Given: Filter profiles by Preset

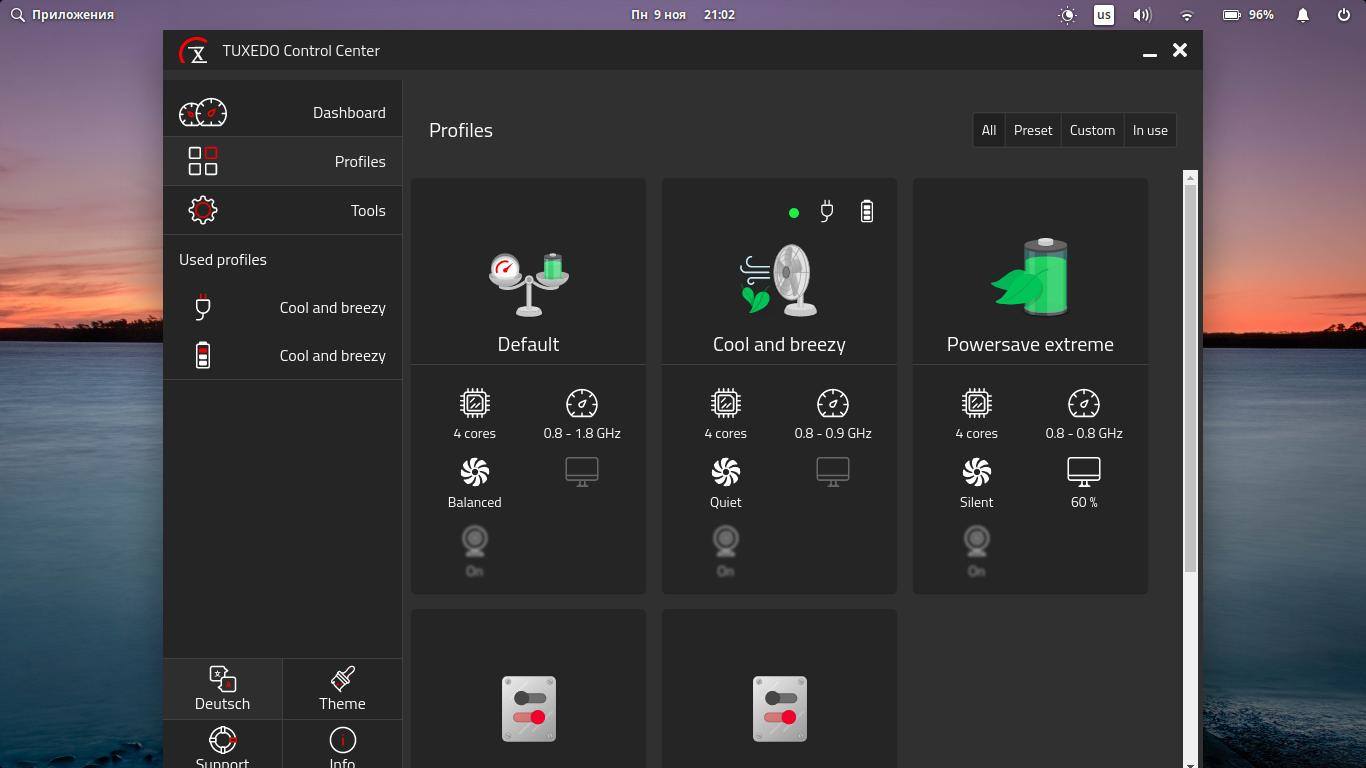Looking at the screenshot, I should point(1033,130).
